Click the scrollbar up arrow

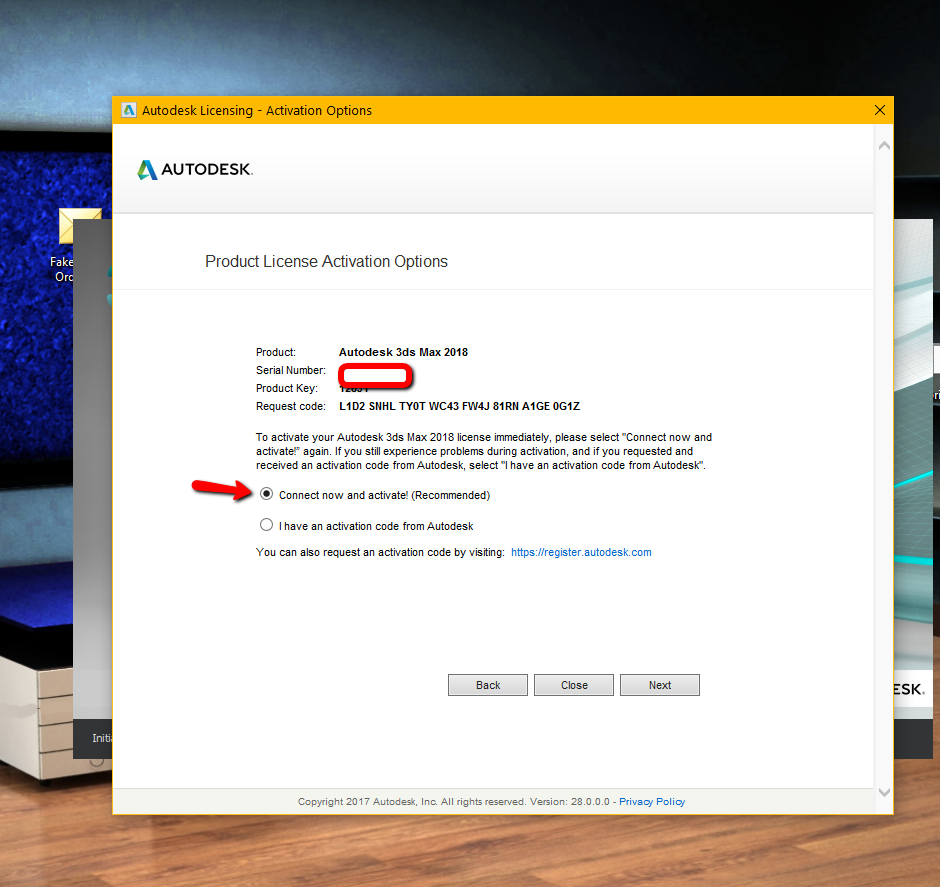tap(884, 146)
